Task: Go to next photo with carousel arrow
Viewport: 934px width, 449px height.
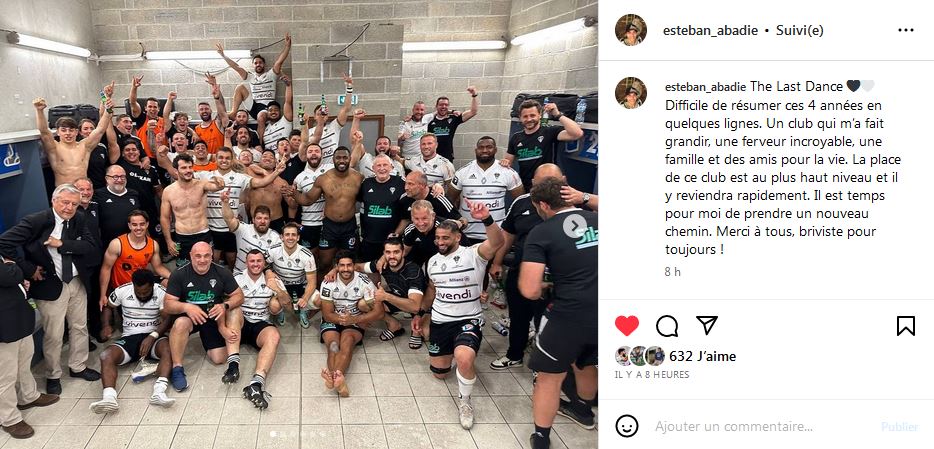Action: point(575,226)
